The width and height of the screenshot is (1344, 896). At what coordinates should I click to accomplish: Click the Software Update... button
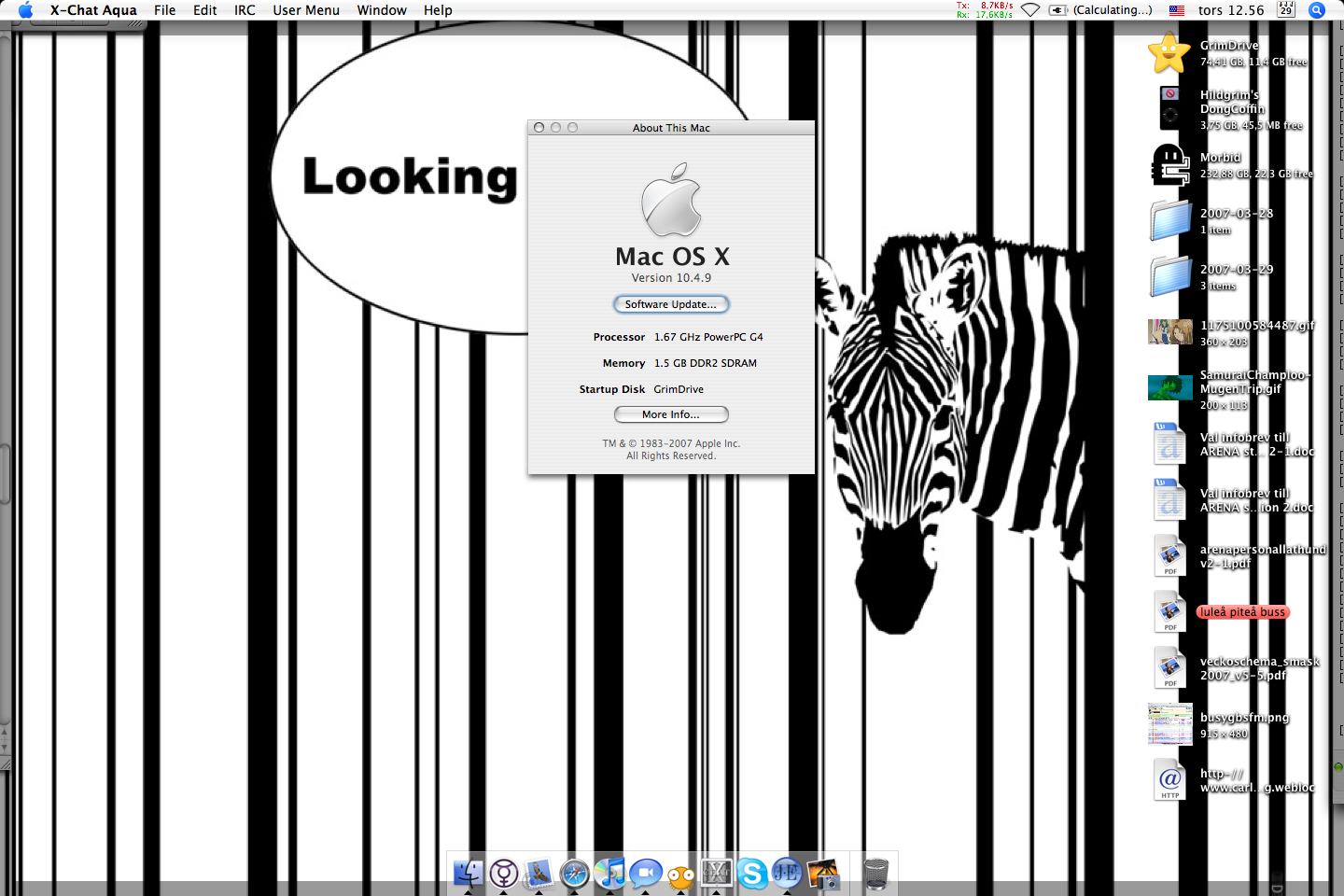click(671, 304)
